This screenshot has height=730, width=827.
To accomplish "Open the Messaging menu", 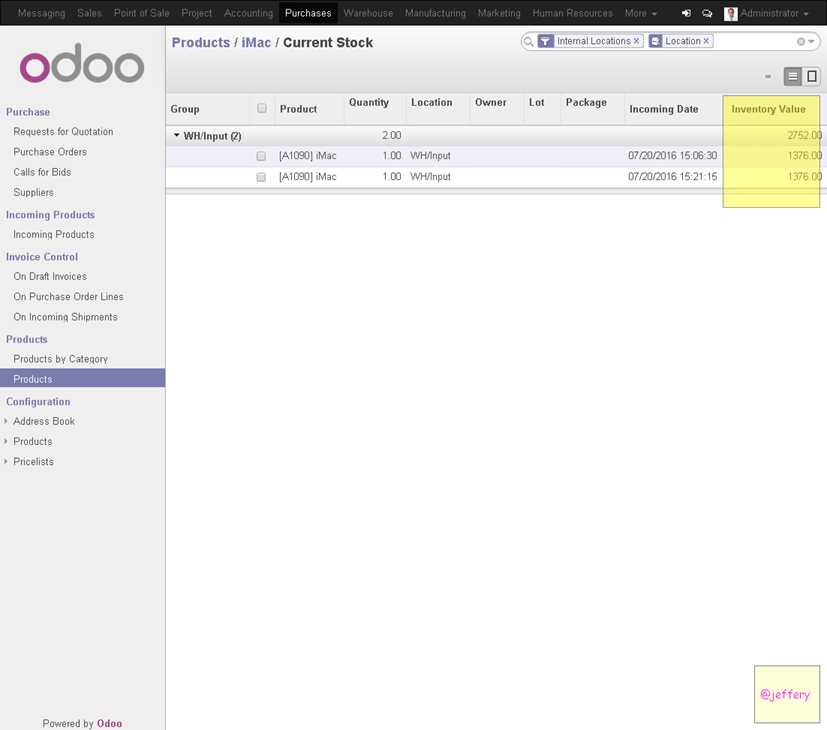I will [x=41, y=13].
